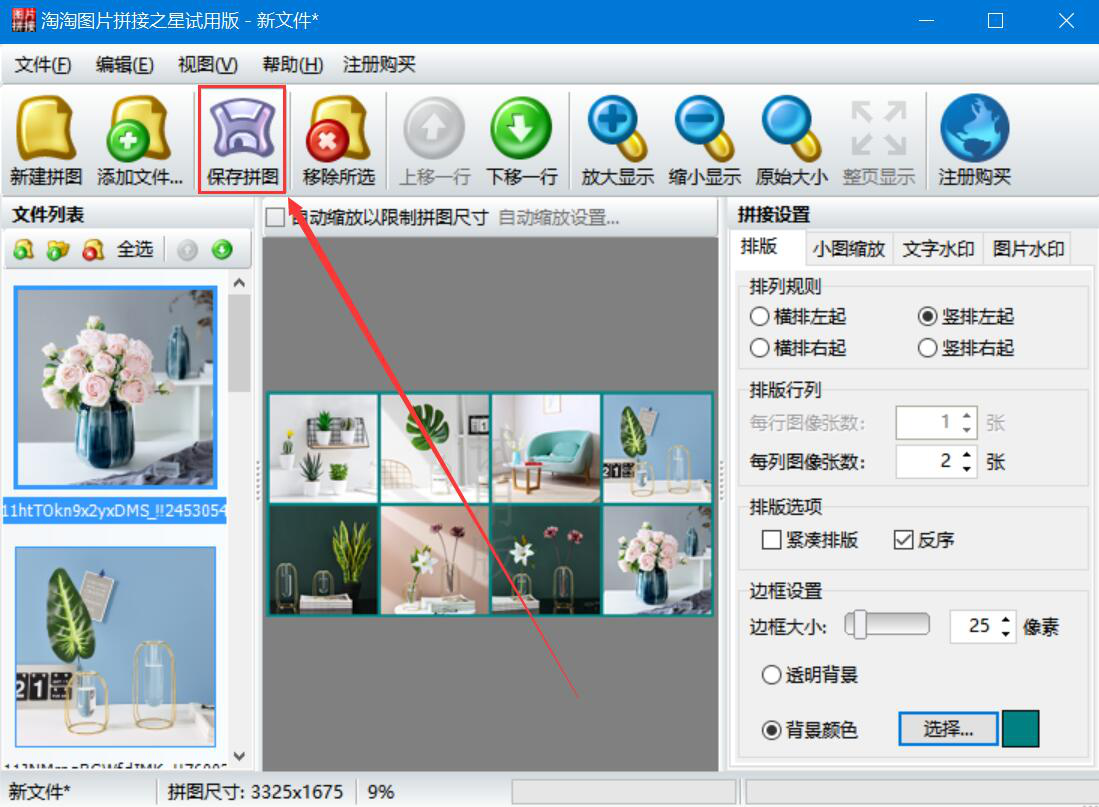
Task: Uncheck the 反序 checkbox
Action: pyautogui.click(x=903, y=540)
